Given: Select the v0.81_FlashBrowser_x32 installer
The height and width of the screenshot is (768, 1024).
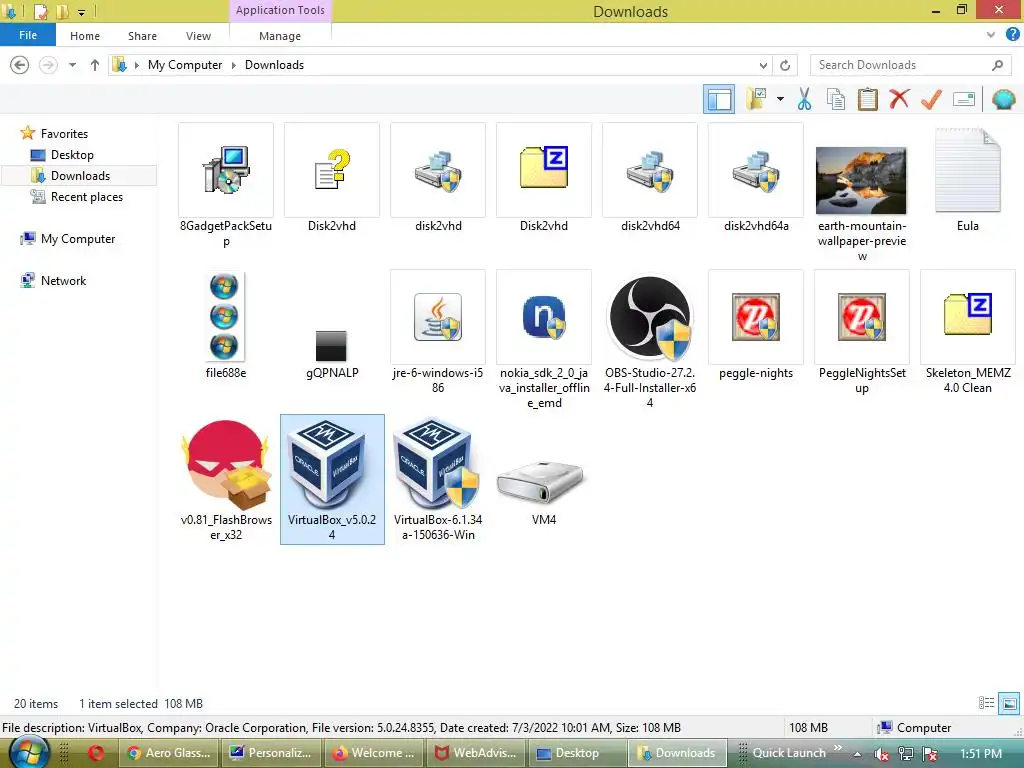Looking at the screenshot, I should coord(226,465).
